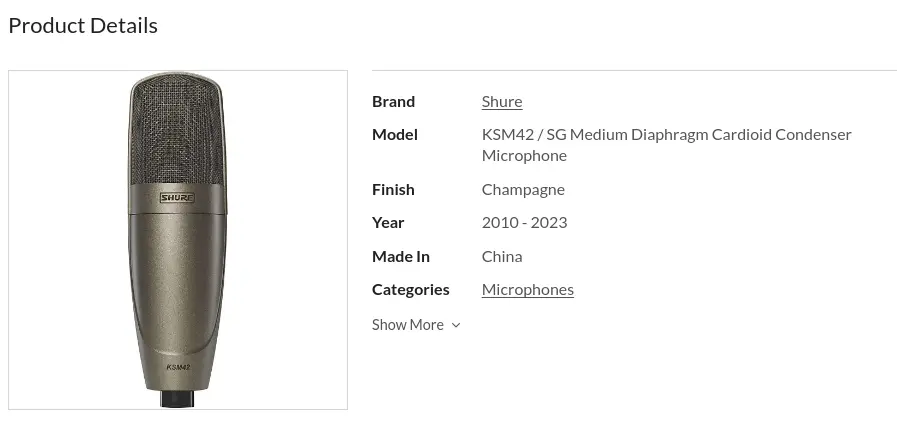897x436 pixels.
Task: Expand the Show More details section
Action: (408, 325)
